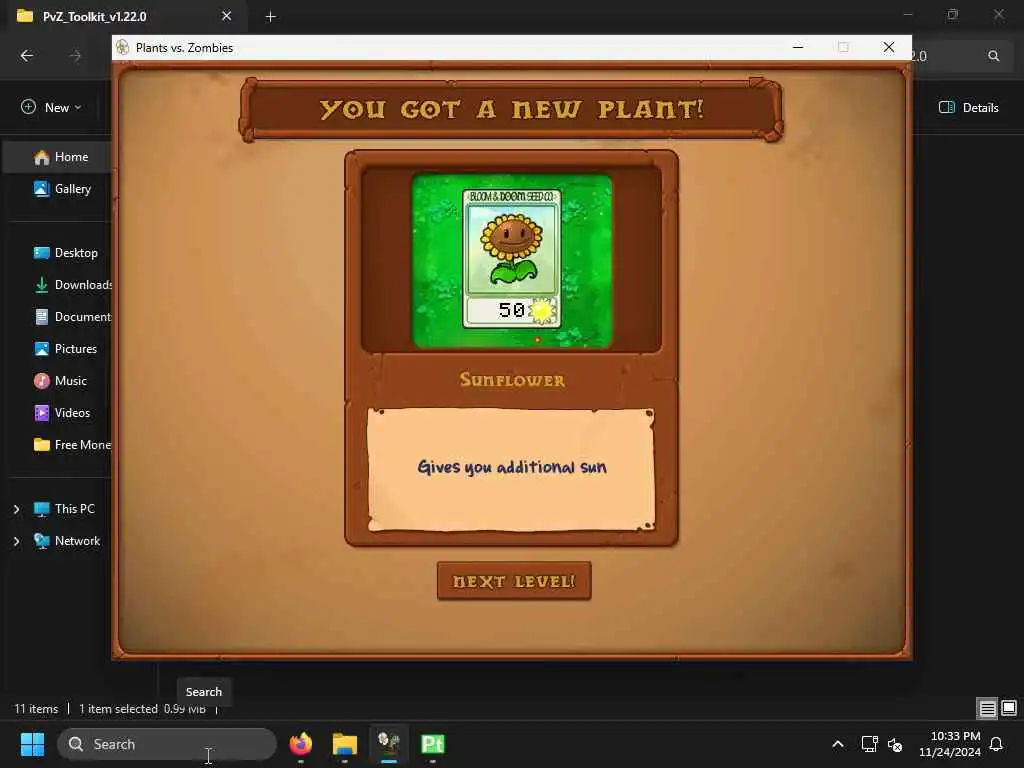
Task: Toggle the Details pane in File Explorer
Action: pyautogui.click(x=968, y=107)
